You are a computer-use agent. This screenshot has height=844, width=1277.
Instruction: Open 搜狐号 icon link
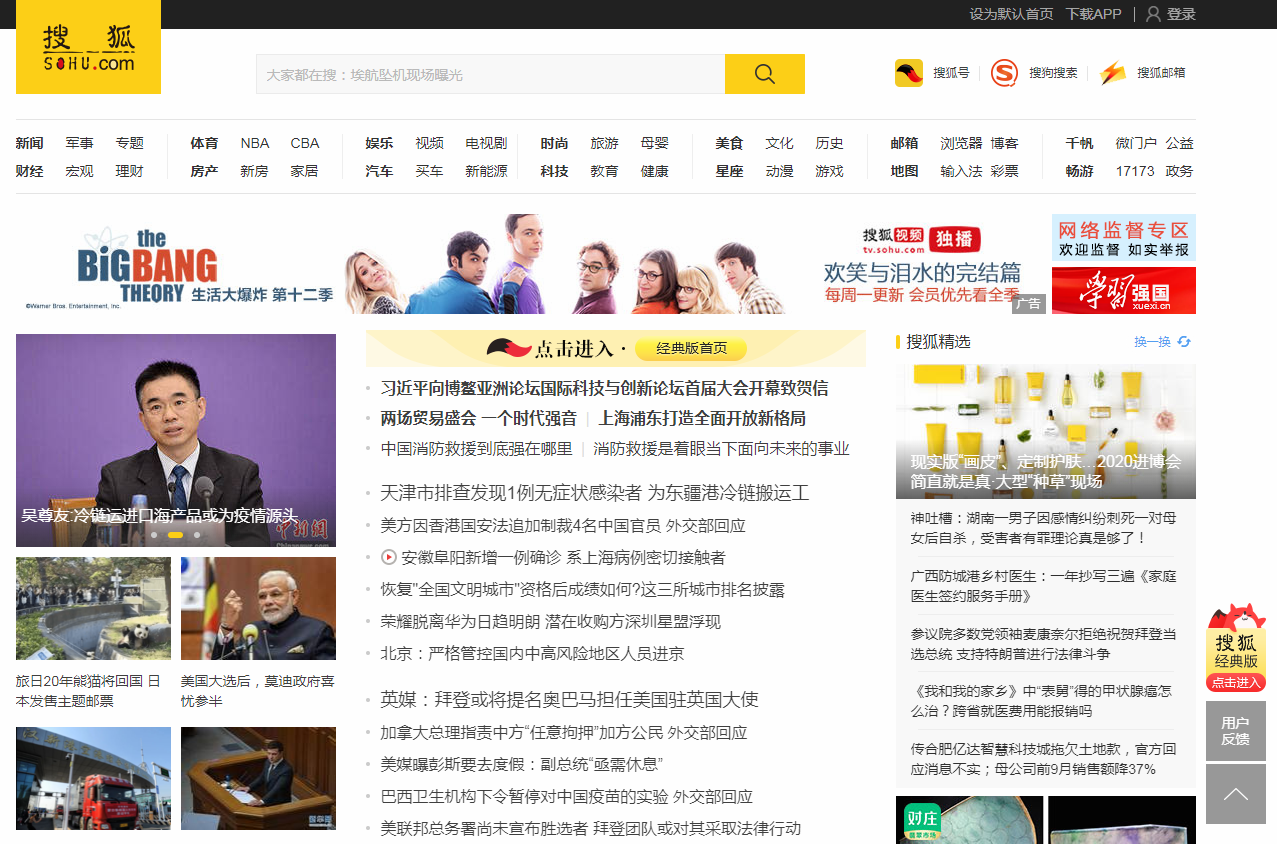click(x=909, y=73)
